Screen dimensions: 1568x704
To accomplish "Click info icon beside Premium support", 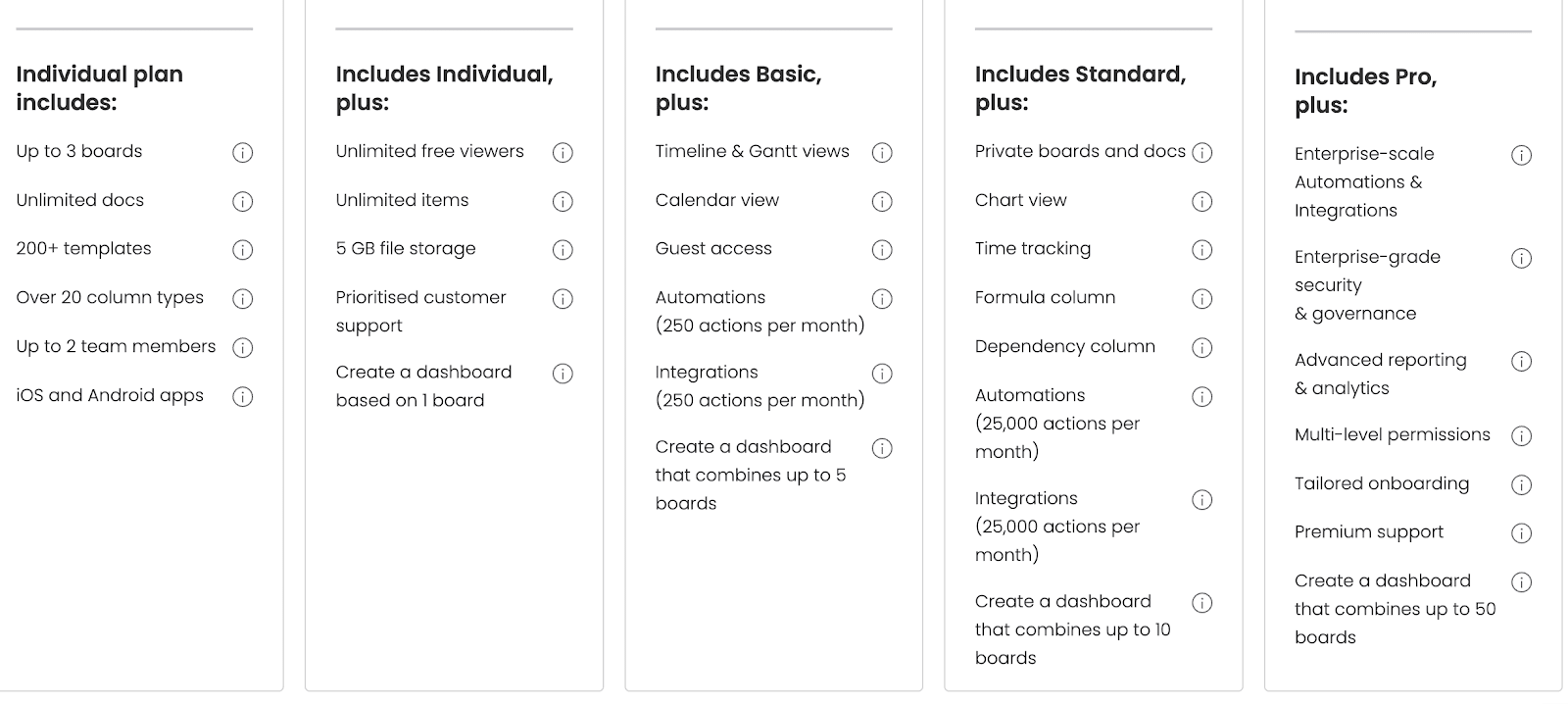I will point(1521,533).
